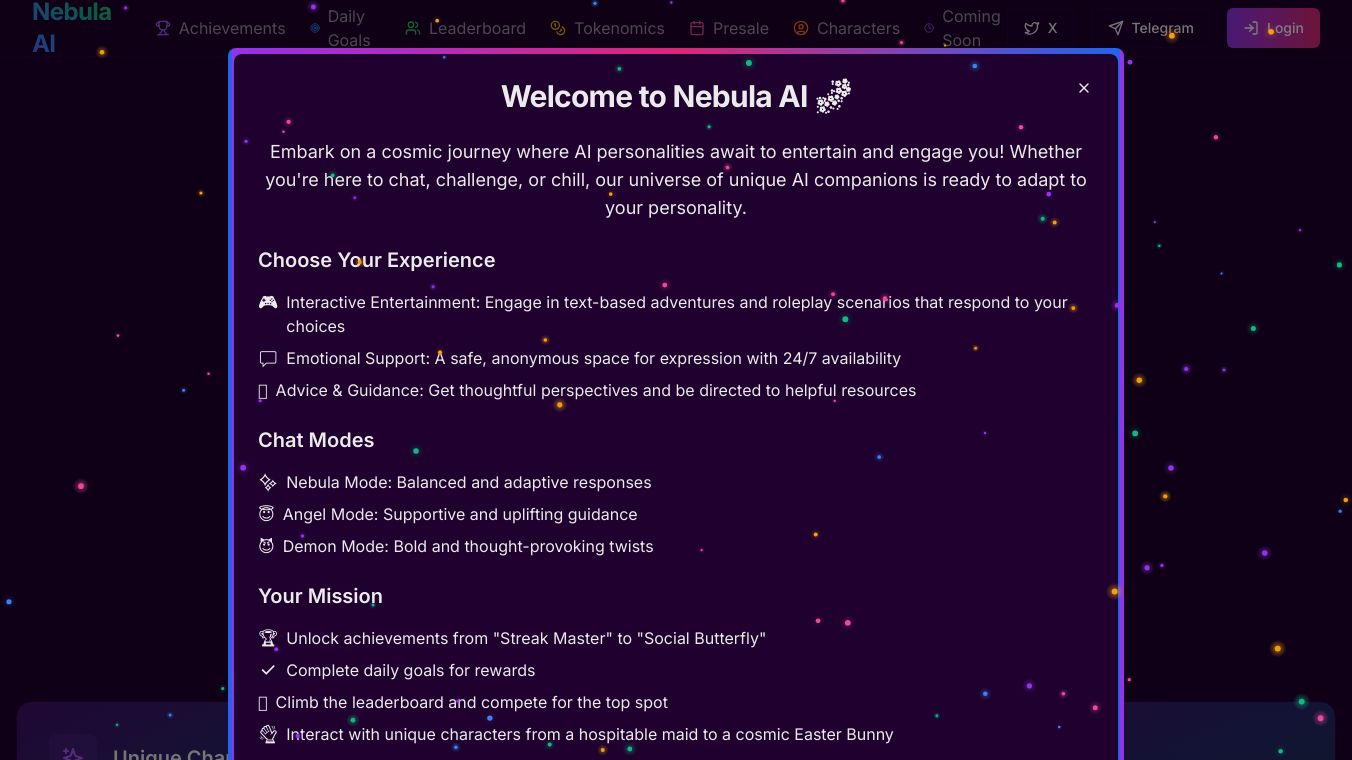Click the Achievements trophy icon

point(163,28)
